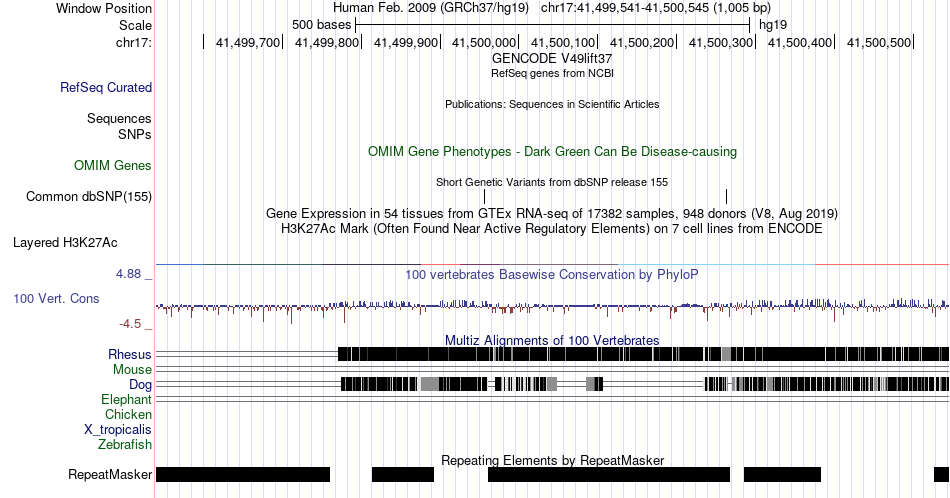950x498 pixels.
Task: Click the RepeatMasker track label
Action: click(110, 474)
